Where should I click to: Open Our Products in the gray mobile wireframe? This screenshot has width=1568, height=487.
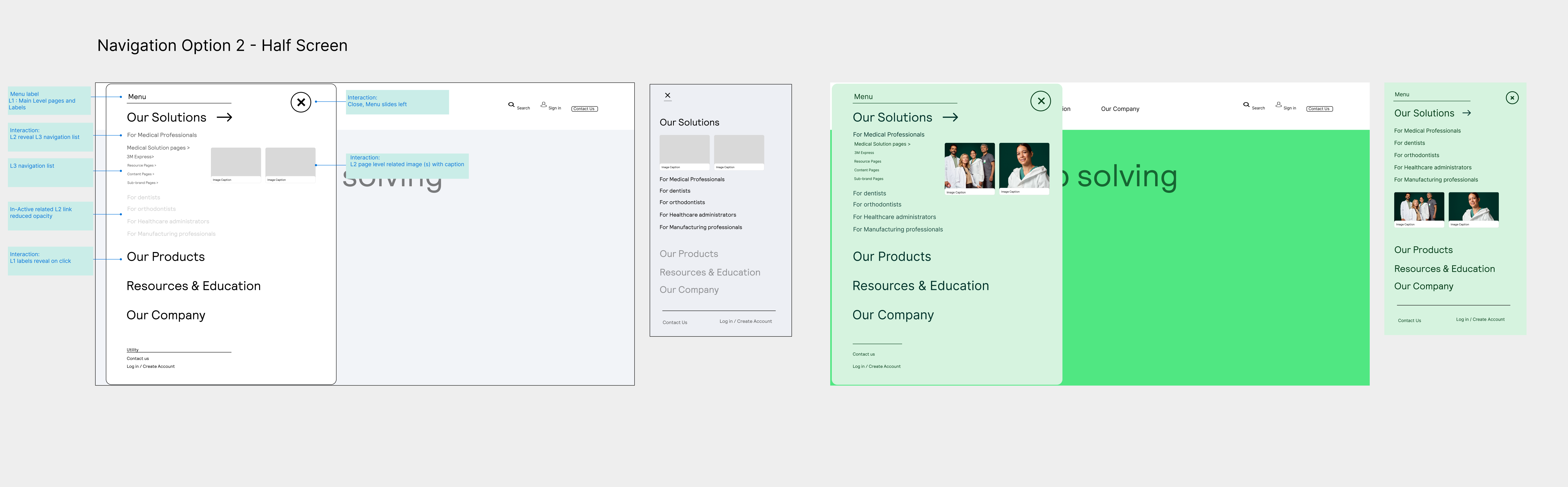[x=689, y=254]
